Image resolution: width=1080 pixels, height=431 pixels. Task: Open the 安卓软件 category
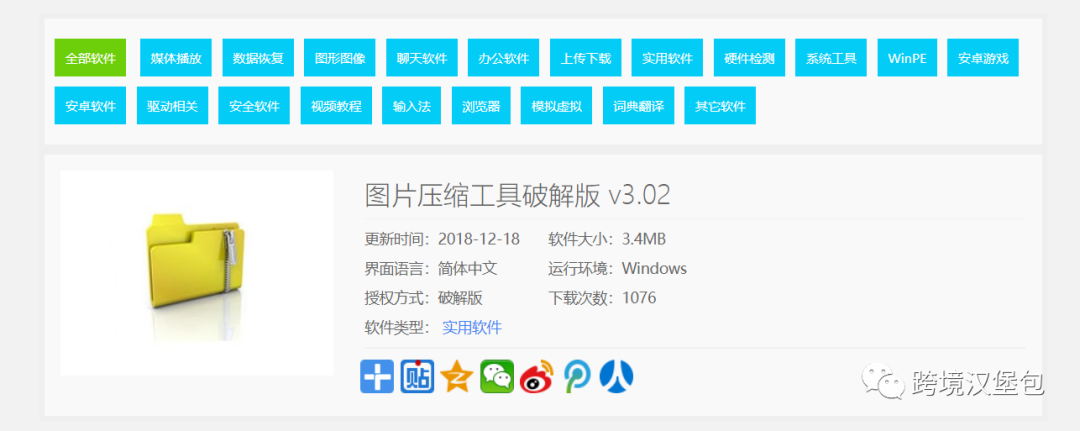[90, 106]
